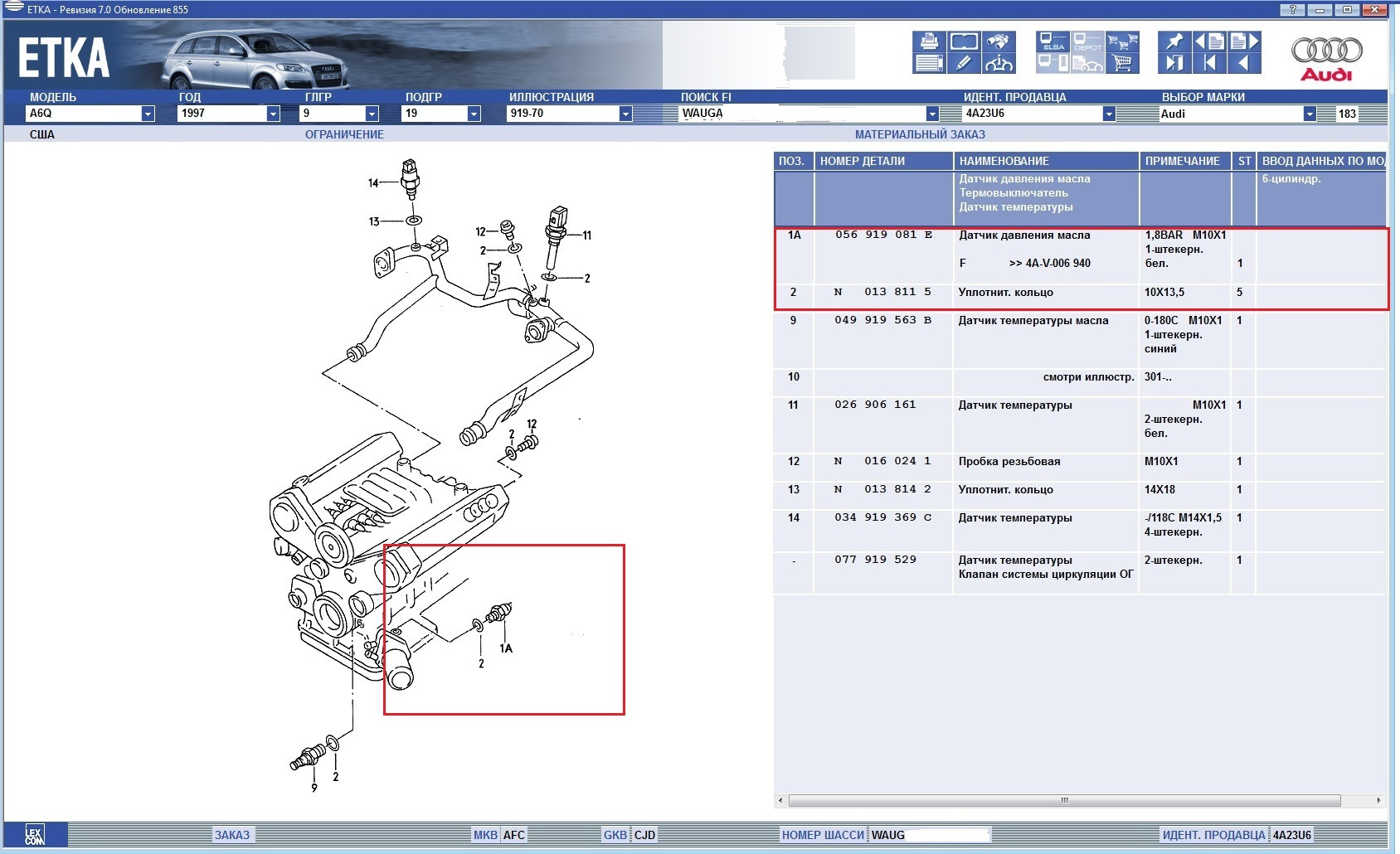Click part 14 sensor in the illustration
1400x854 pixels.
(410, 177)
